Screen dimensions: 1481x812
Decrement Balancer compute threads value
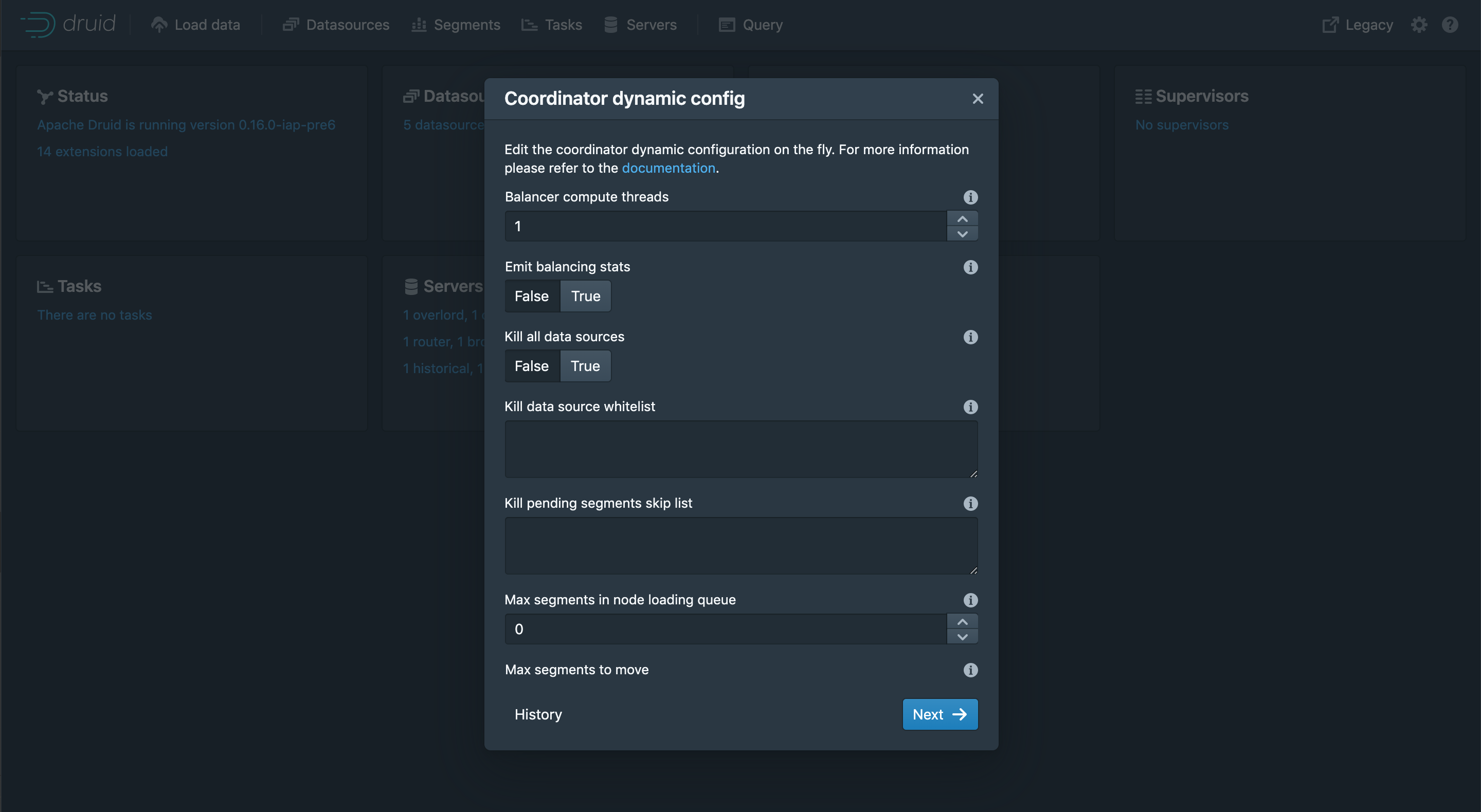point(963,234)
